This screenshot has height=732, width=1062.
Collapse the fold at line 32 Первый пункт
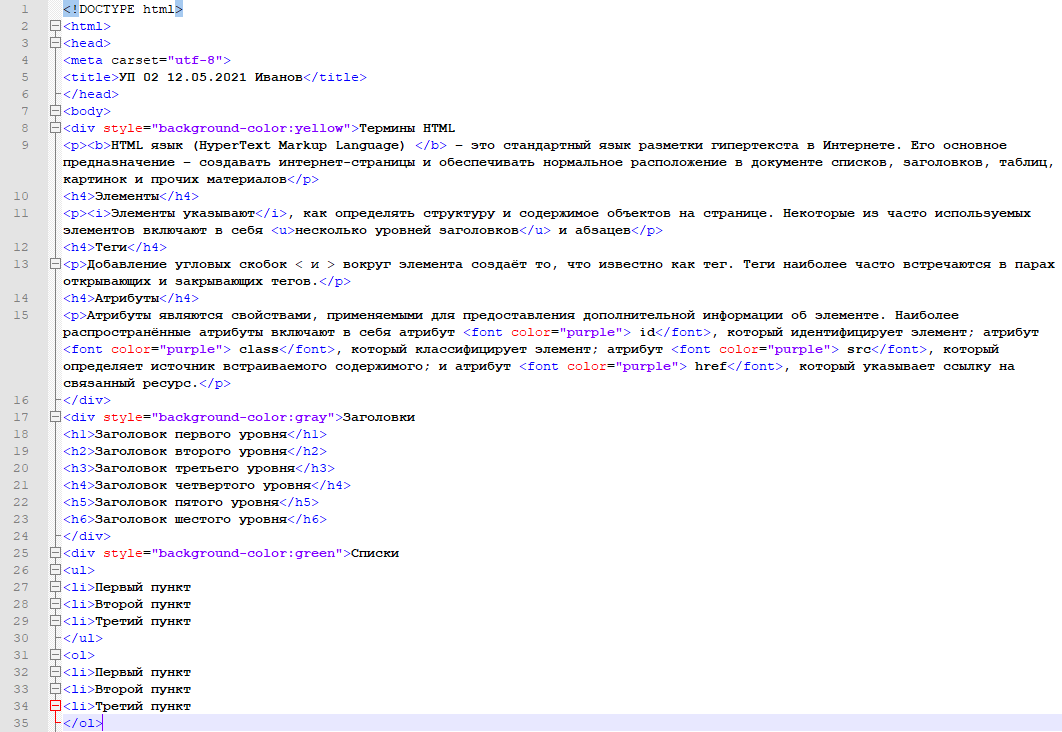56,672
